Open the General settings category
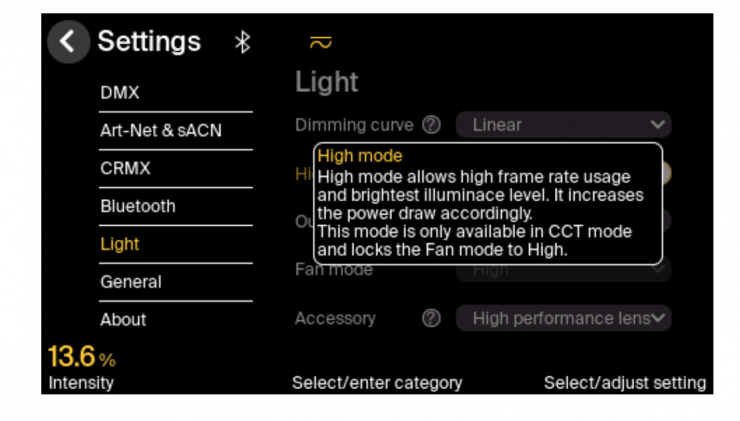 pos(131,282)
